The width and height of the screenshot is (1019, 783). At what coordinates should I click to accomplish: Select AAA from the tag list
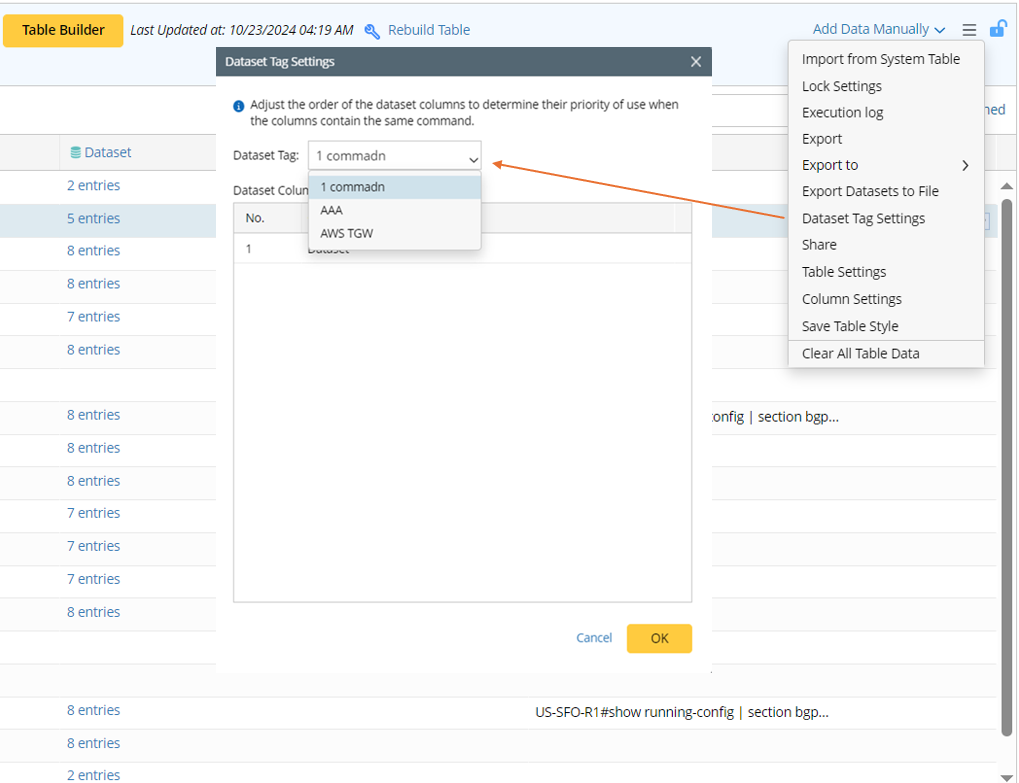click(x=332, y=210)
